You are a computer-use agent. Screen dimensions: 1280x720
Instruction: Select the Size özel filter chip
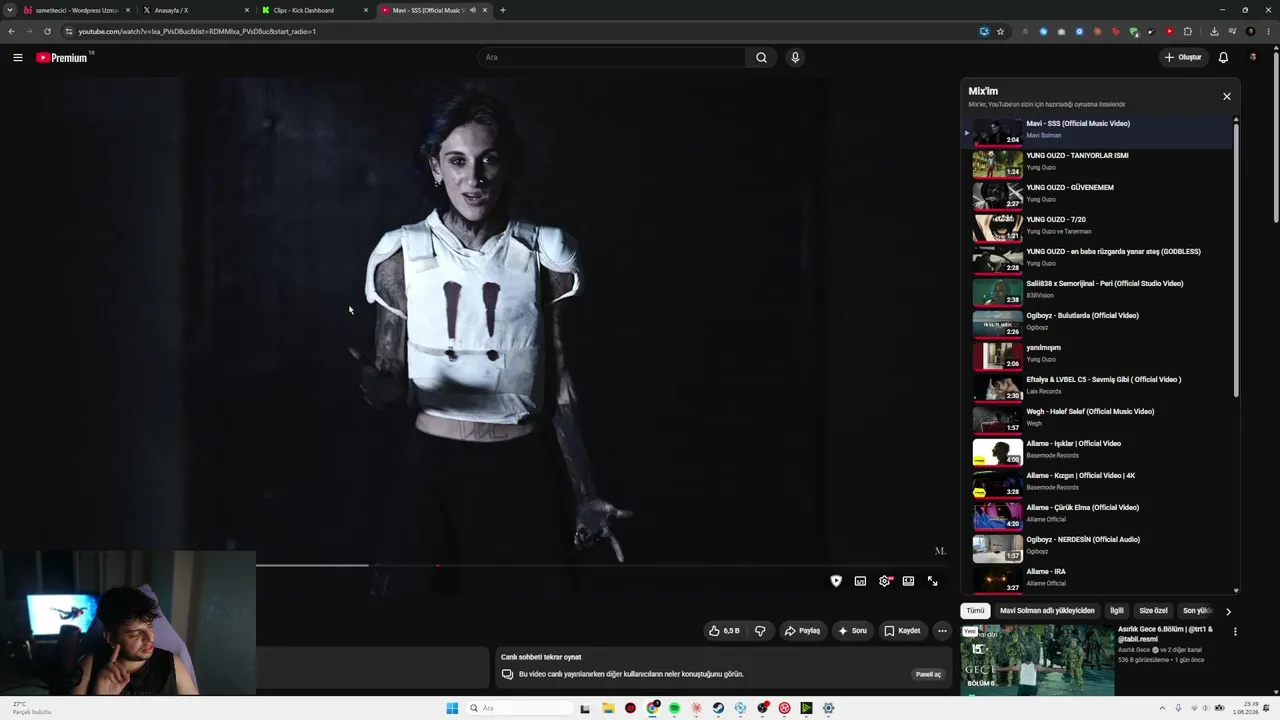coord(1153,611)
